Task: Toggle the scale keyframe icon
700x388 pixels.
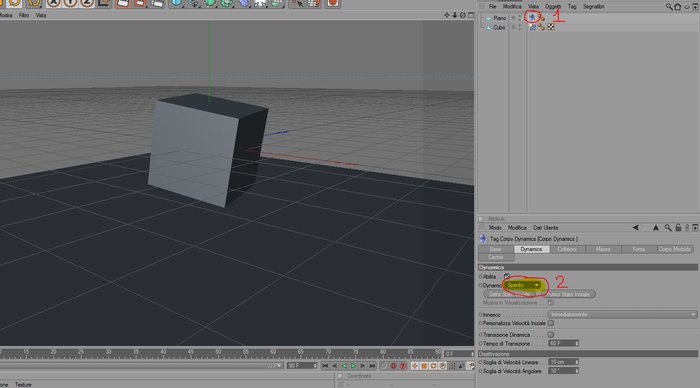Action: (x=424, y=366)
